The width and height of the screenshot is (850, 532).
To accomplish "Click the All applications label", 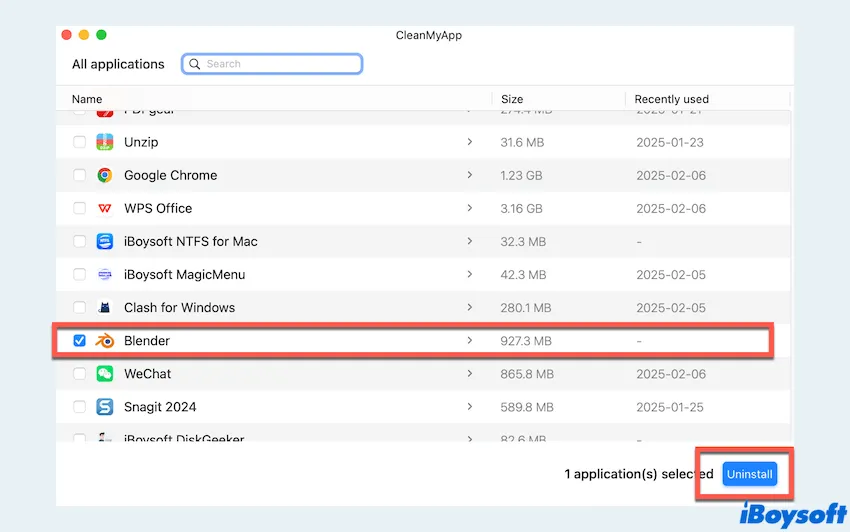I will [118, 64].
